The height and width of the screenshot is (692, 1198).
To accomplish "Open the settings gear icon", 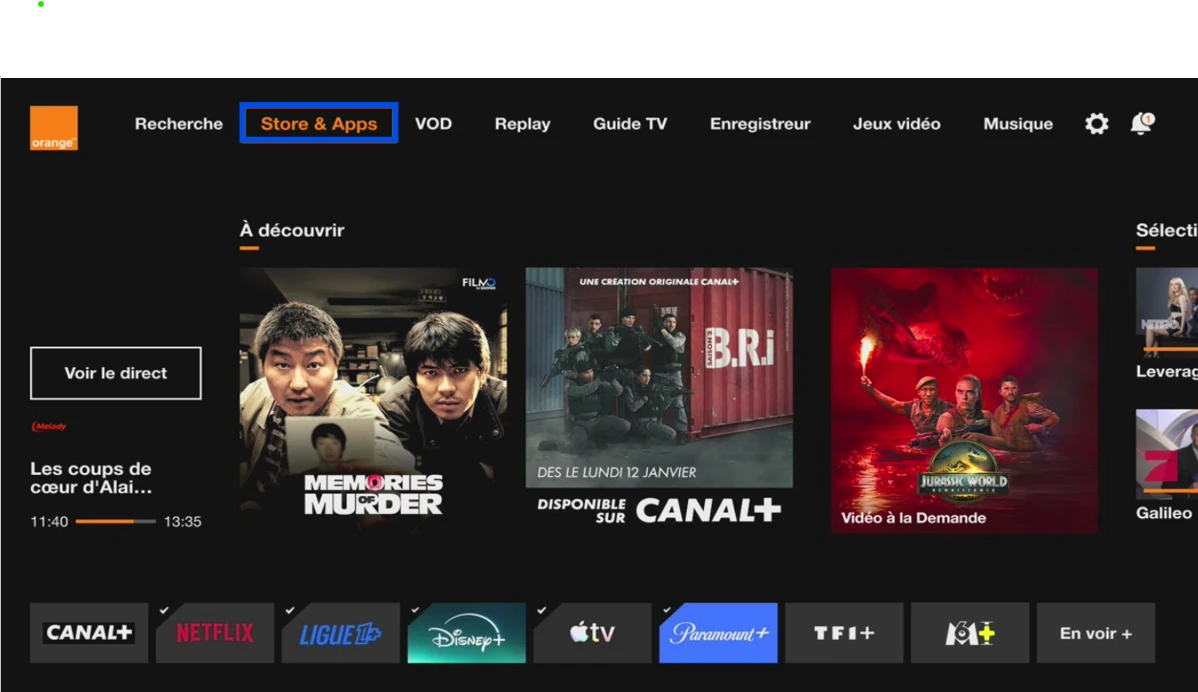I will (x=1097, y=124).
